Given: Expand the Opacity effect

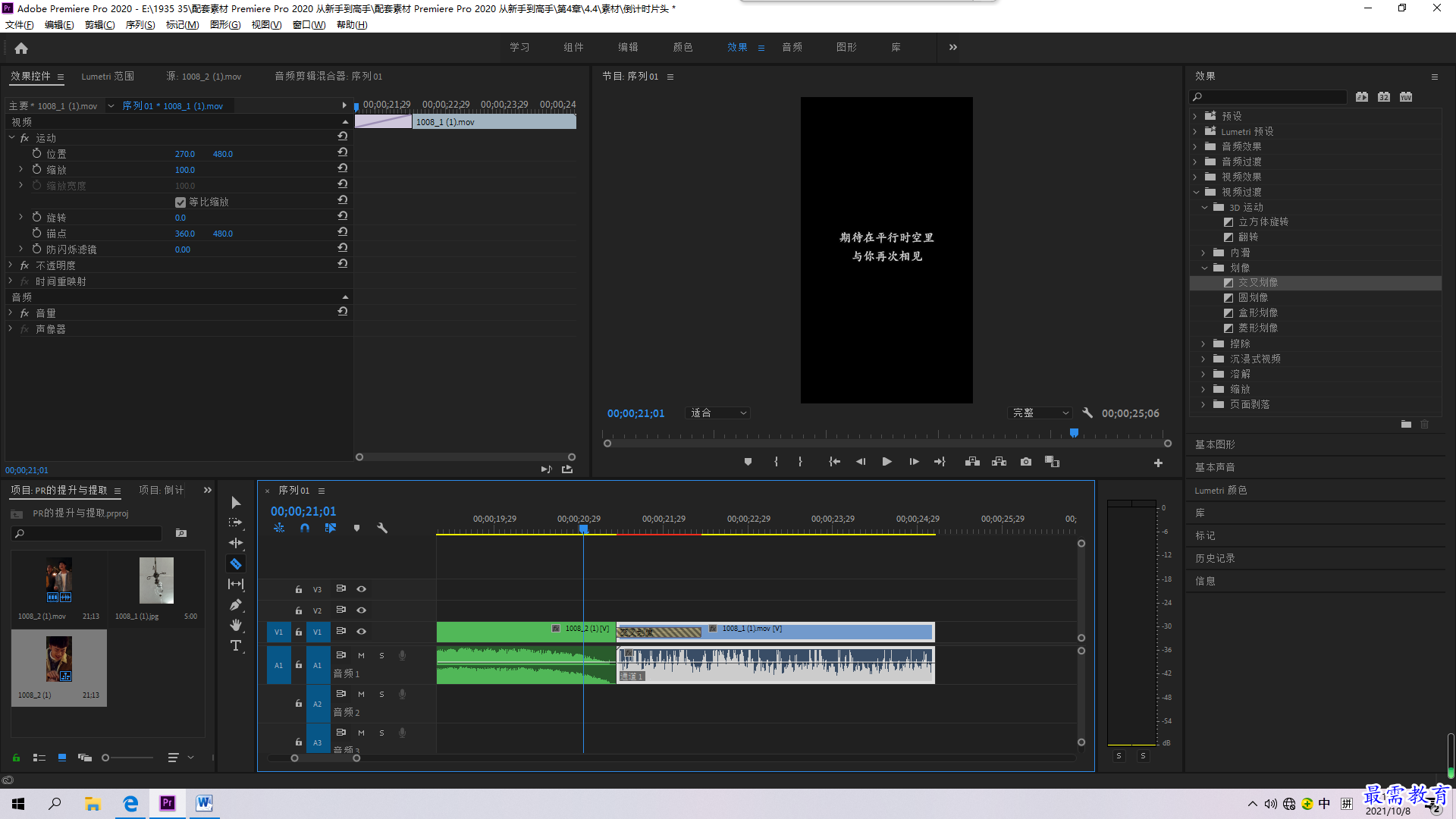Looking at the screenshot, I should (x=11, y=265).
